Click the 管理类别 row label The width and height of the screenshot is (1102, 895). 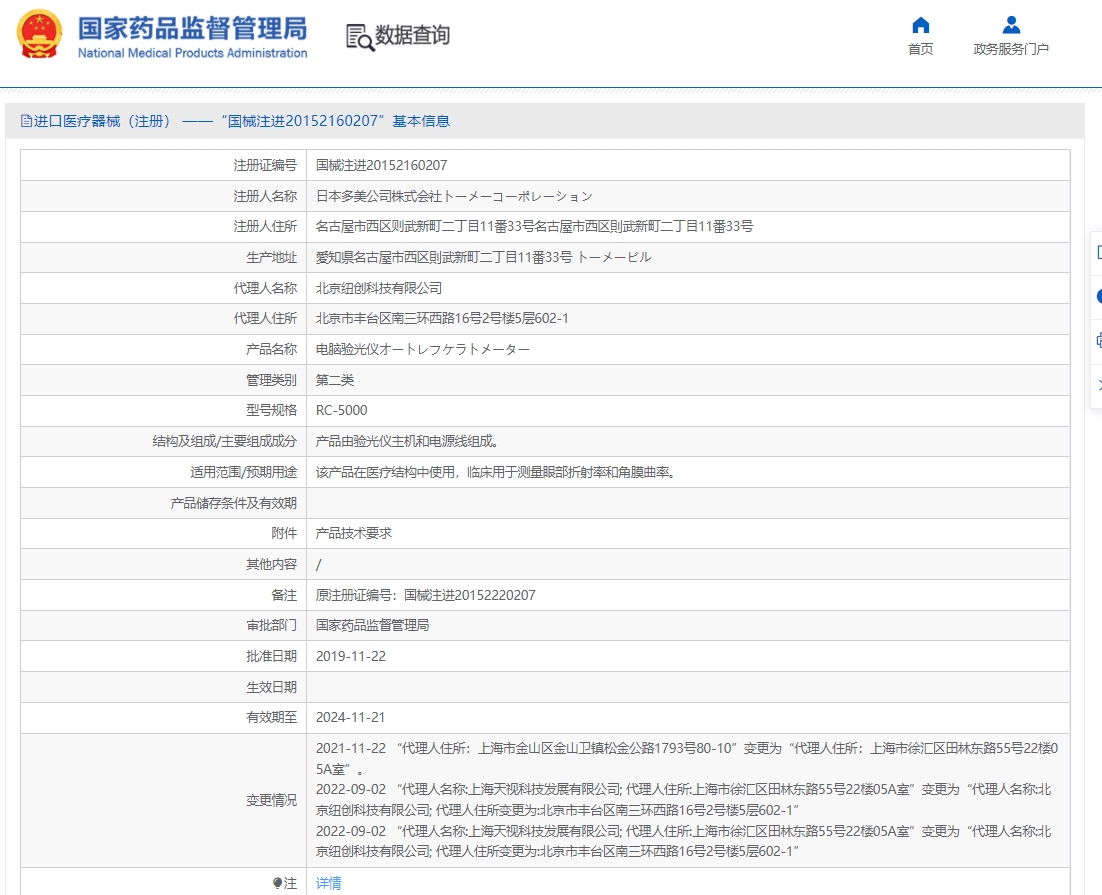(271, 380)
